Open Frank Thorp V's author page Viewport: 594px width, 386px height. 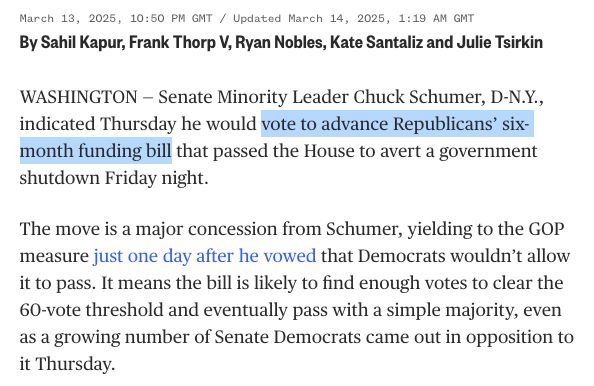click(179, 42)
